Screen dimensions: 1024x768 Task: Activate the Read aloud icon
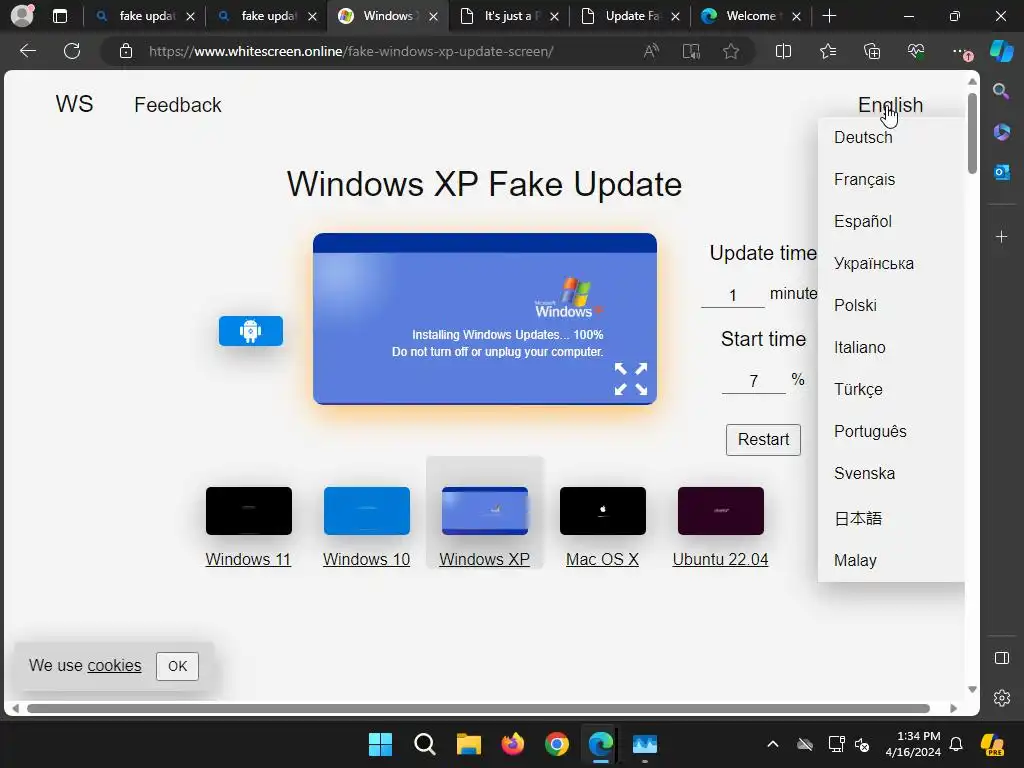tap(651, 51)
